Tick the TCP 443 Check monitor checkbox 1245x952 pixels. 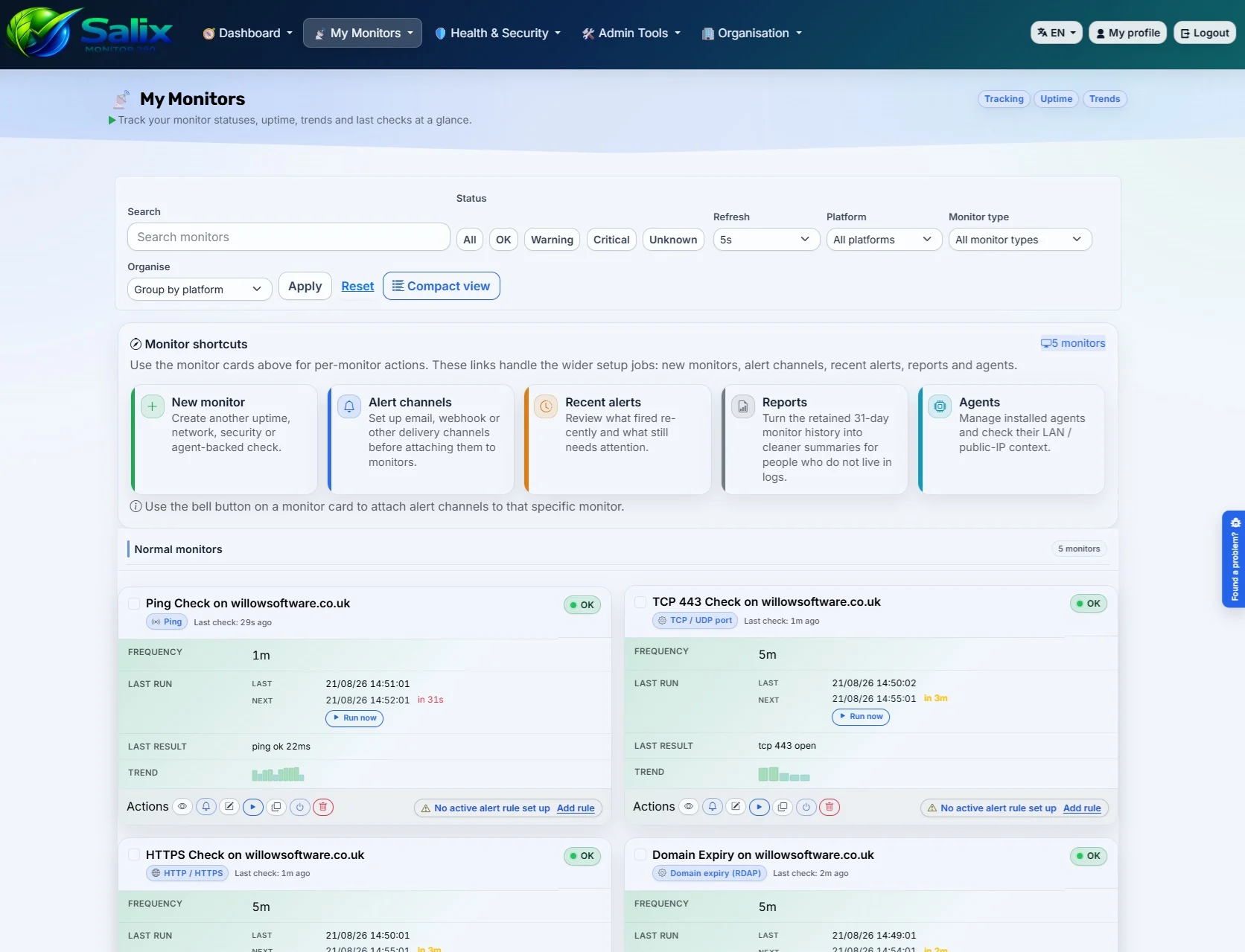tap(640, 602)
